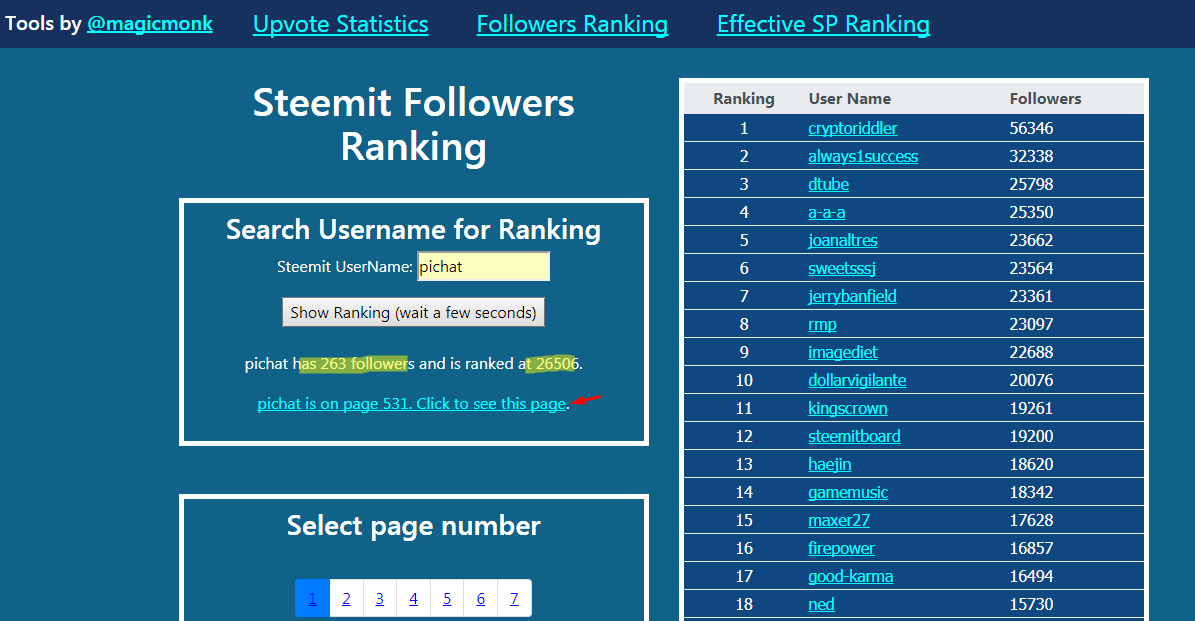Select page number 3
Image resolution: width=1195 pixels, height=621 pixels.
coord(380,598)
